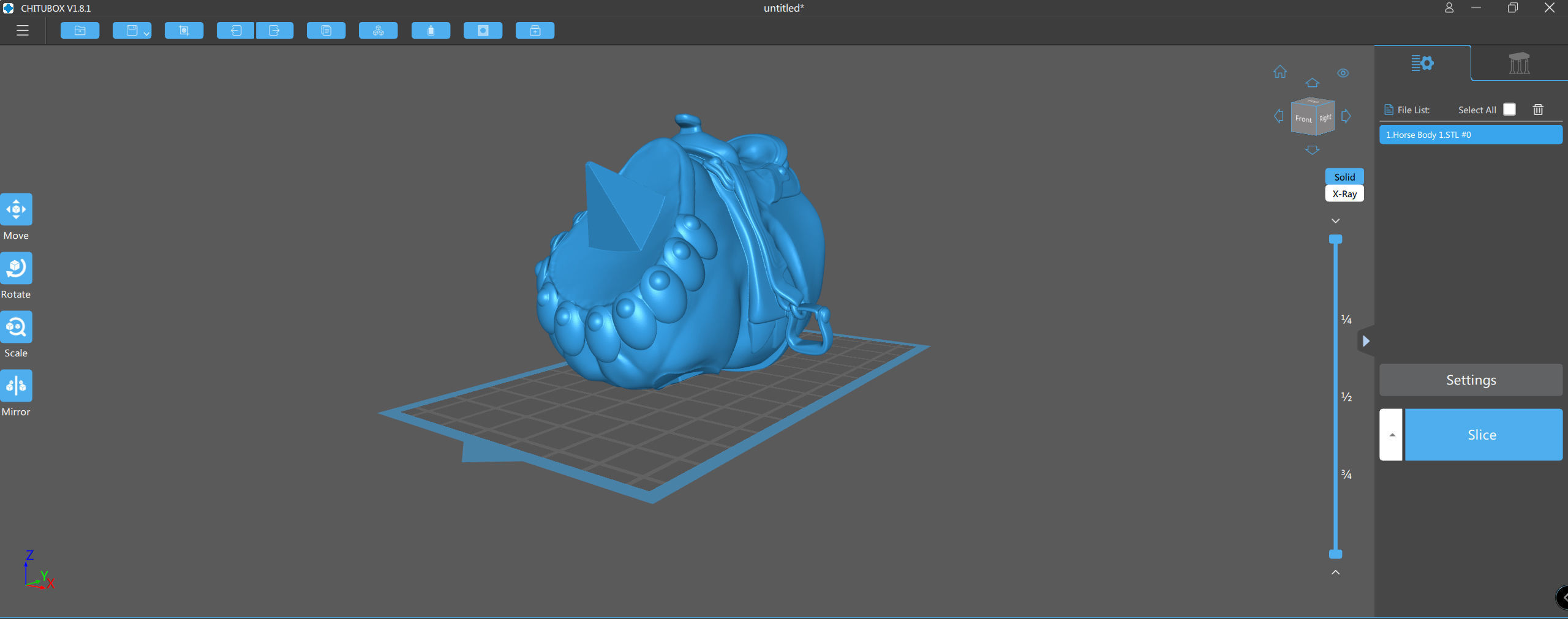
Task: Click the Right face of view cube
Action: tap(1325, 118)
